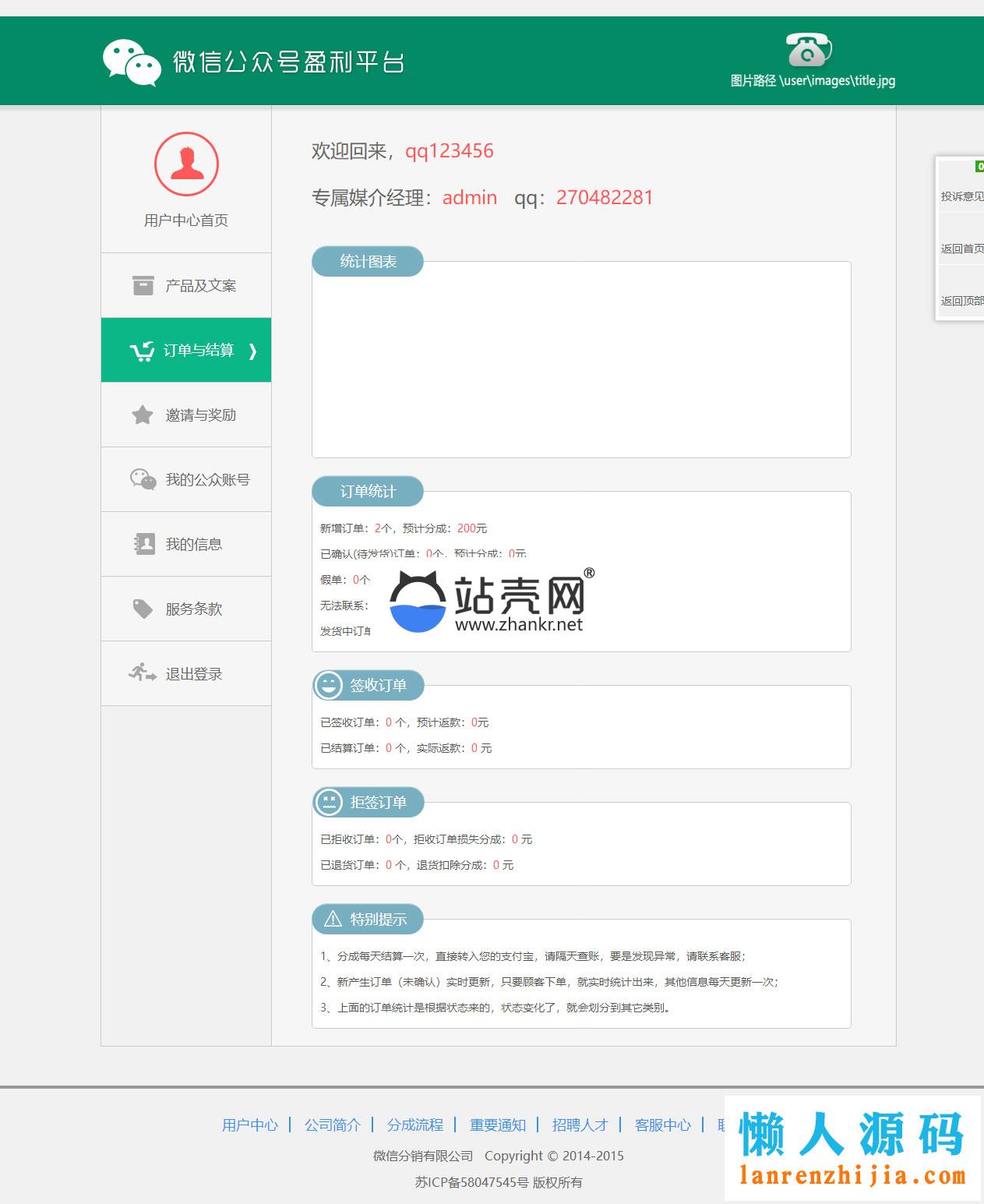Open 公司简介 footer link
984x1204 pixels.
click(333, 1125)
